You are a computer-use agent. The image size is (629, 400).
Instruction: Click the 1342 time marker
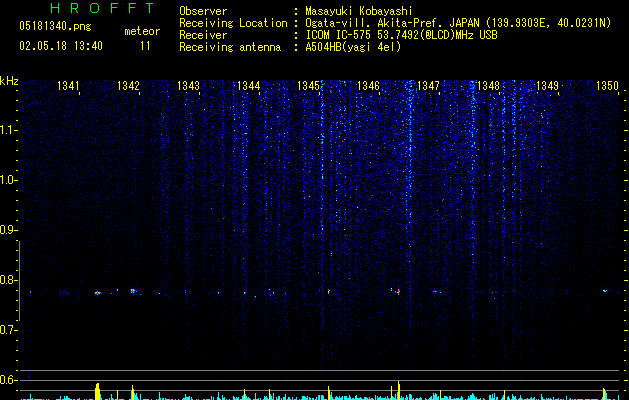coord(128,86)
